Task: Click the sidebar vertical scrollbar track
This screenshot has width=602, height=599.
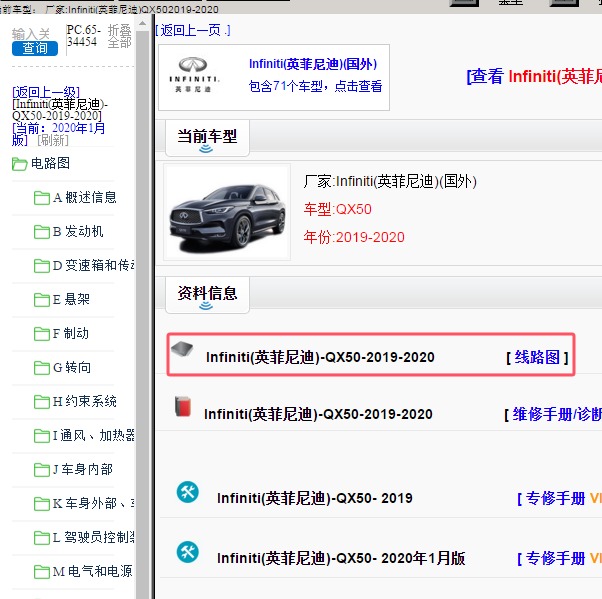Action: click(142, 314)
